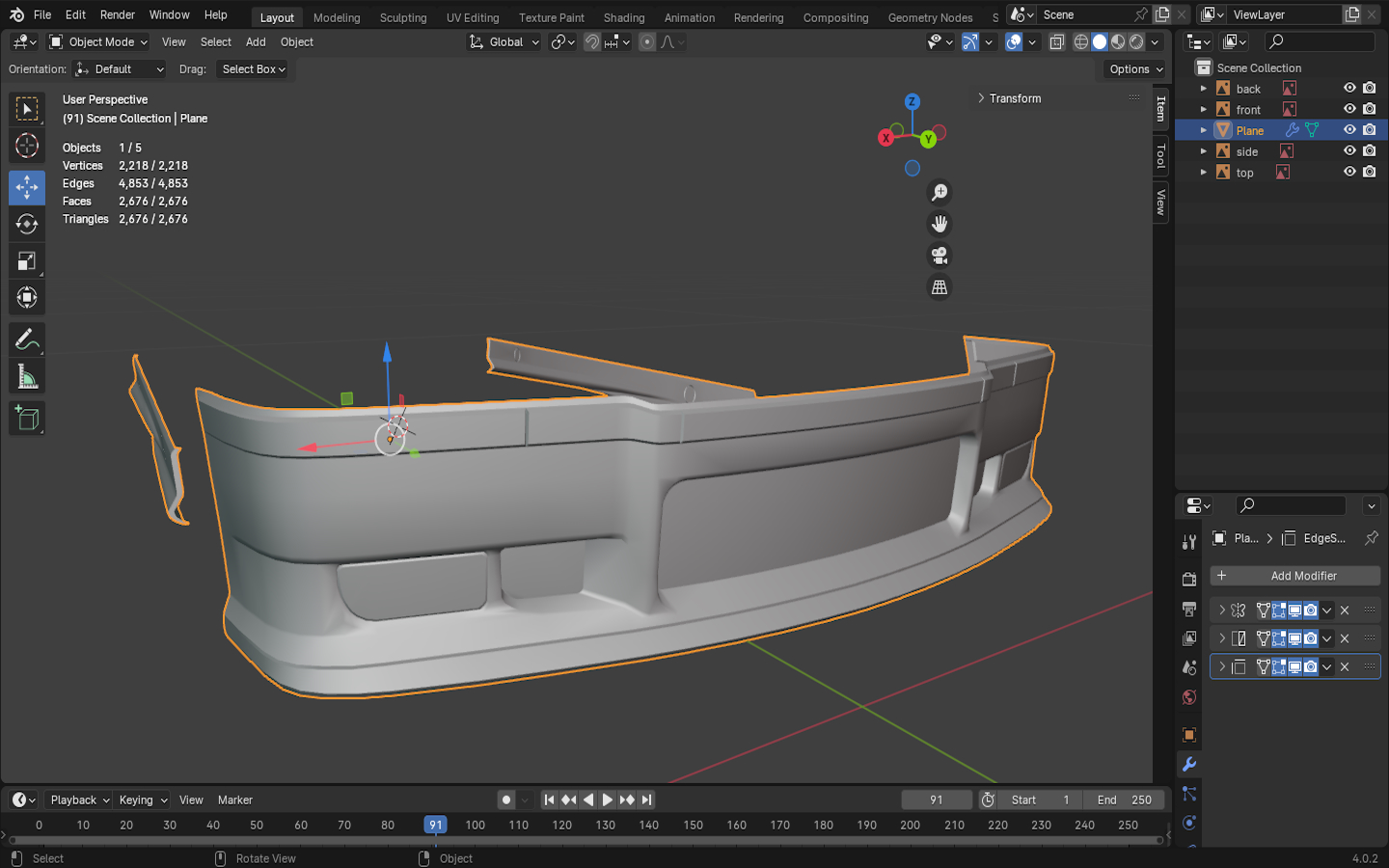The image size is (1389, 868).
Task: Choose the Add Cube tool
Action: click(x=27, y=418)
